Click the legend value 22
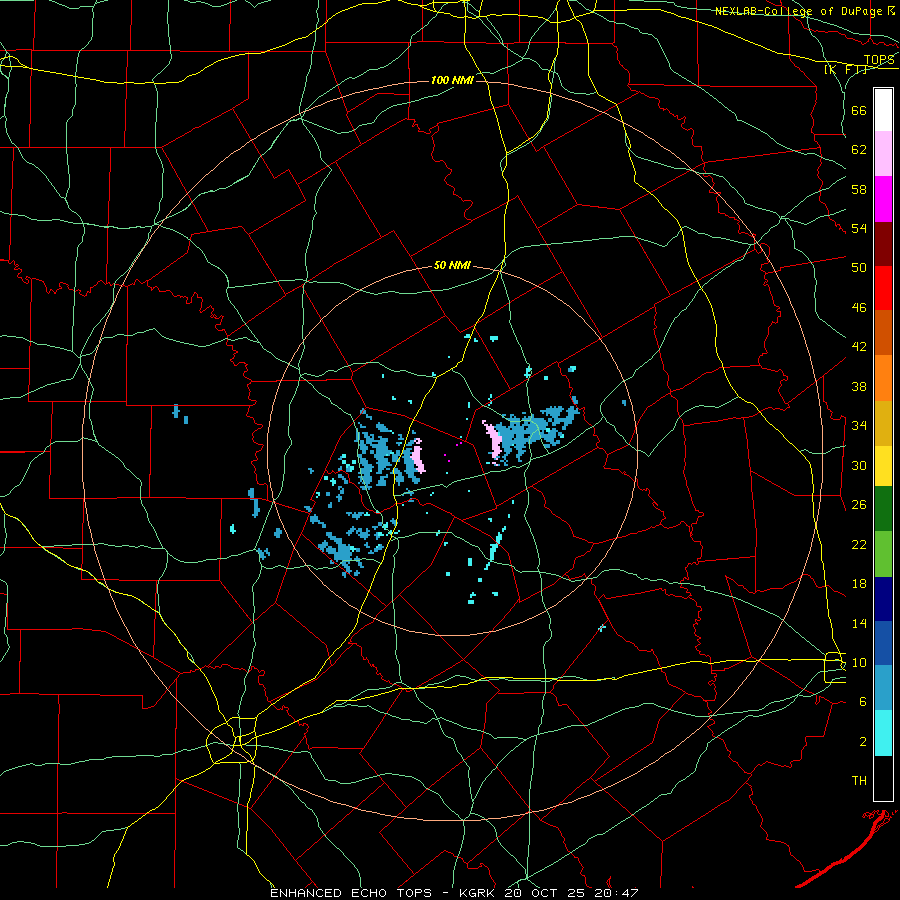This screenshot has height=900, width=900. (x=859, y=545)
